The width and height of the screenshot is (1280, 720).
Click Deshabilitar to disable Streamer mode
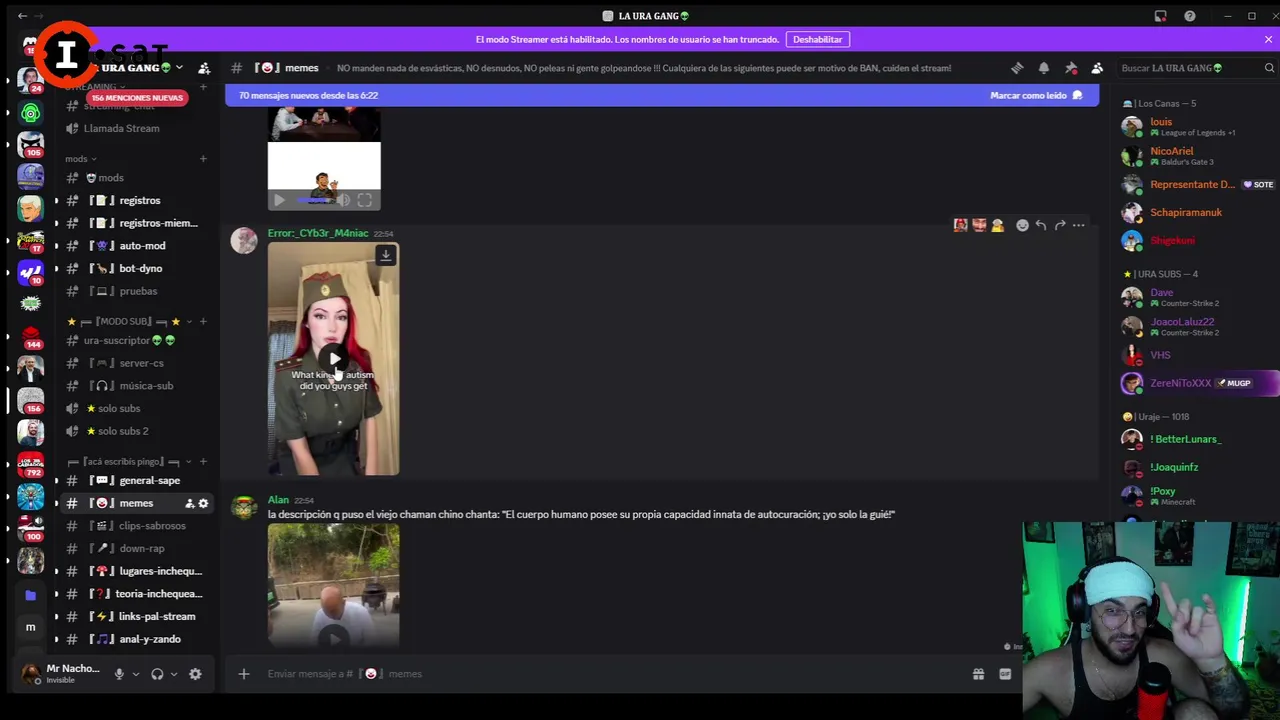[818, 39]
